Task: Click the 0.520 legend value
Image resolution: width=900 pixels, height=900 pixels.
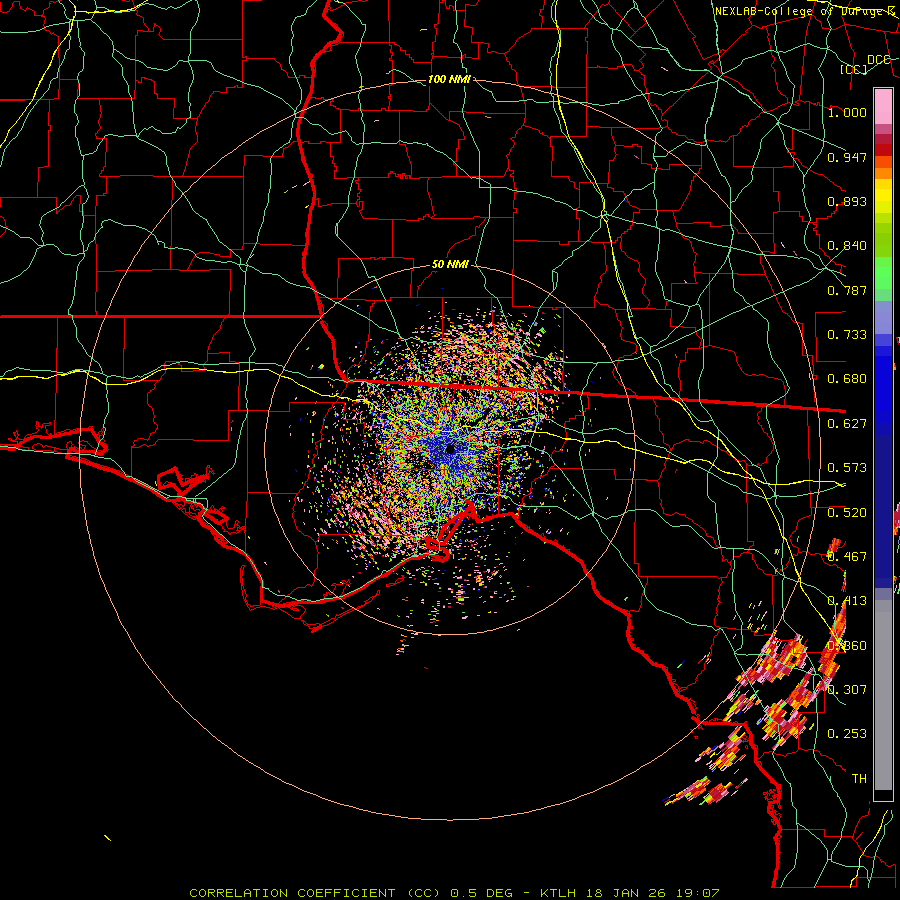Action: (x=847, y=513)
